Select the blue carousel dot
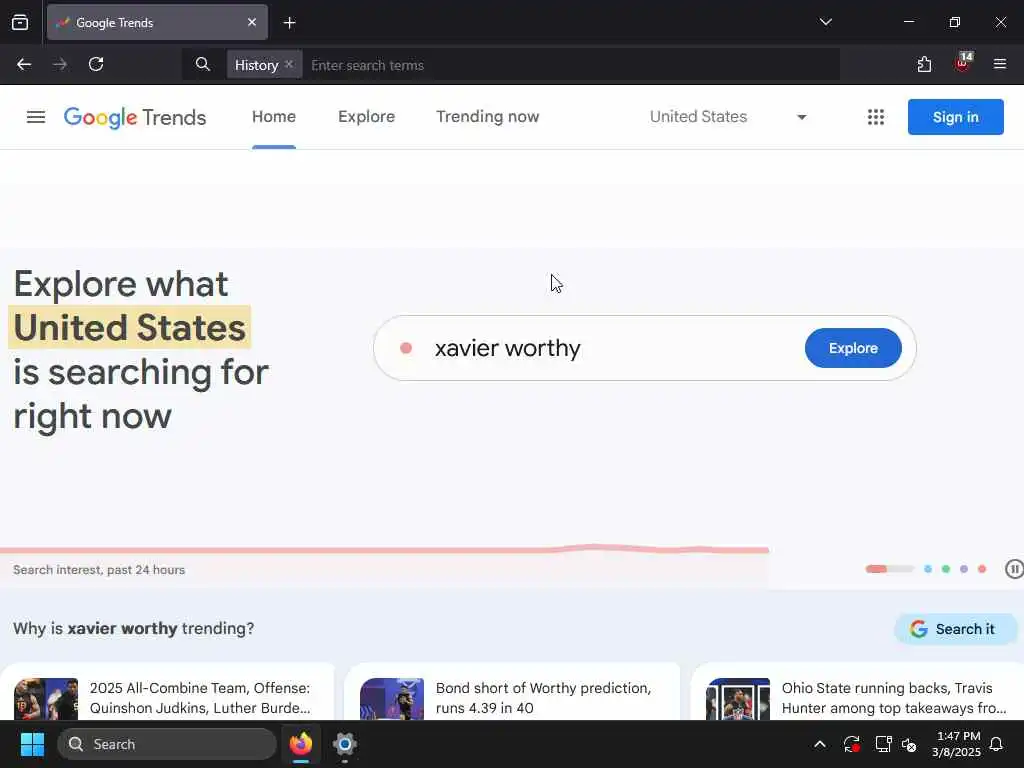Viewport: 1024px width, 768px height. pyautogui.click(x=928, y=569)
